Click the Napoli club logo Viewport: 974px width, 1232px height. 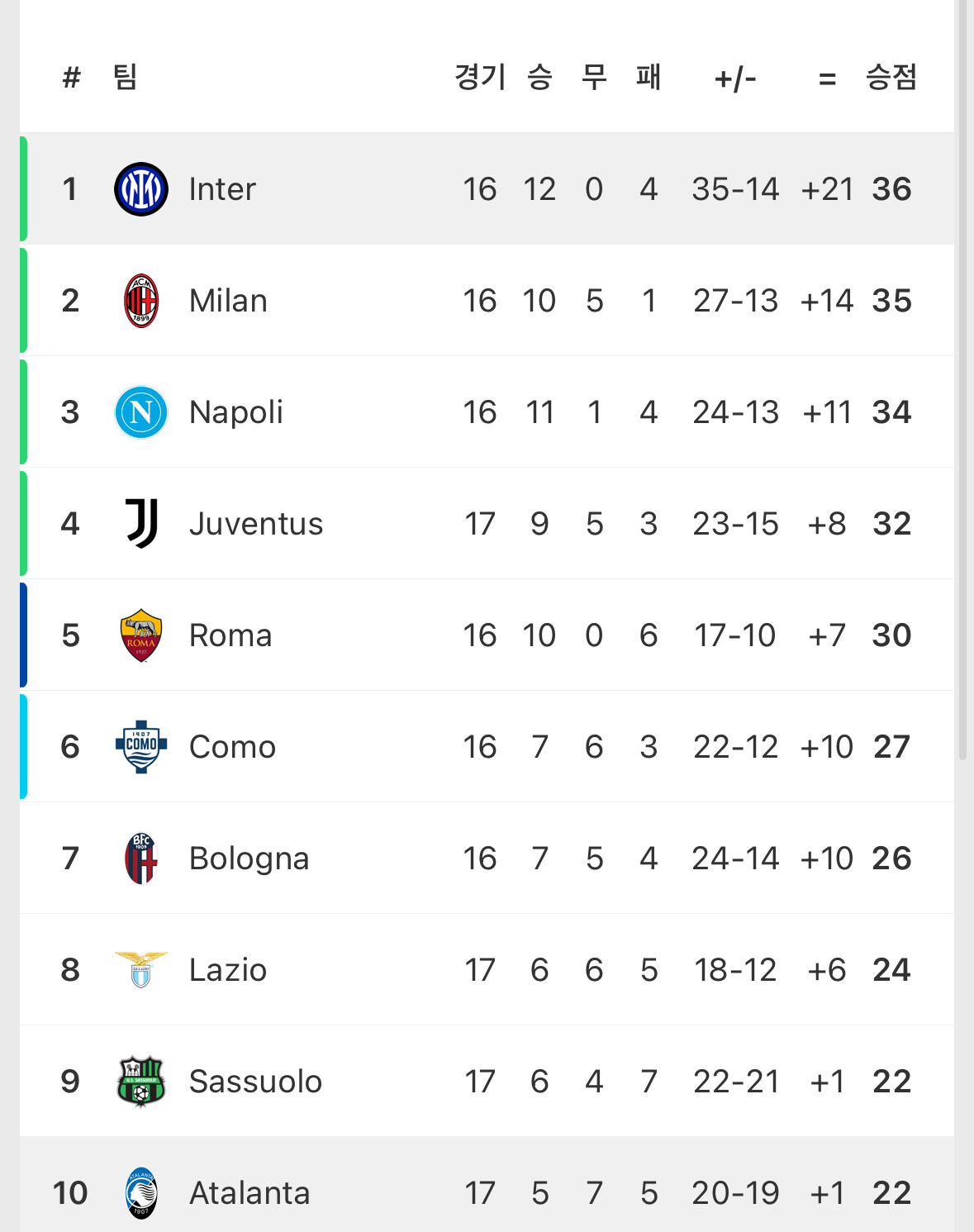coord(141,412)
